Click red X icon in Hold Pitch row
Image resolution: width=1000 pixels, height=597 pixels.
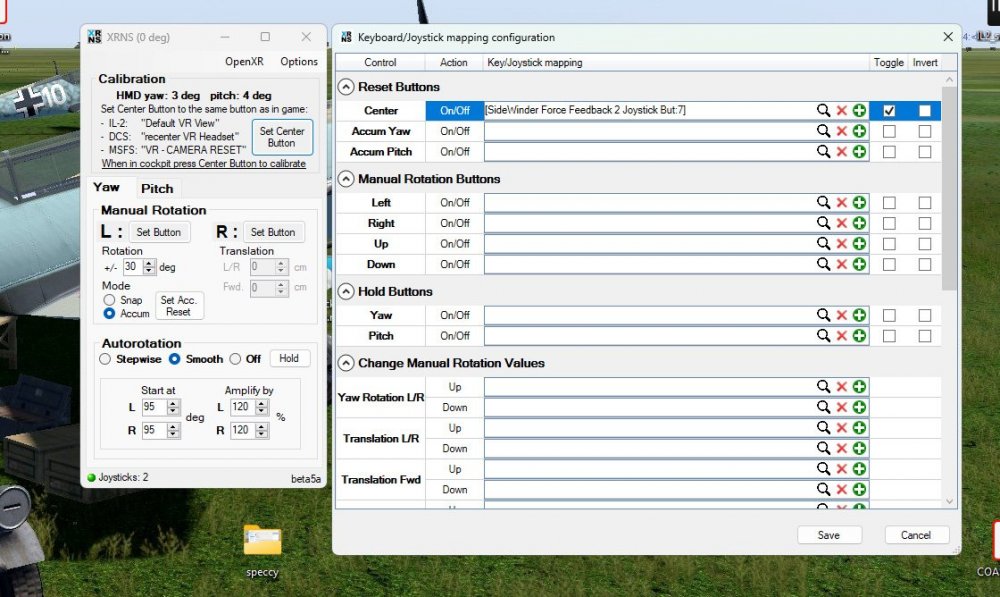tap(841, 336)
